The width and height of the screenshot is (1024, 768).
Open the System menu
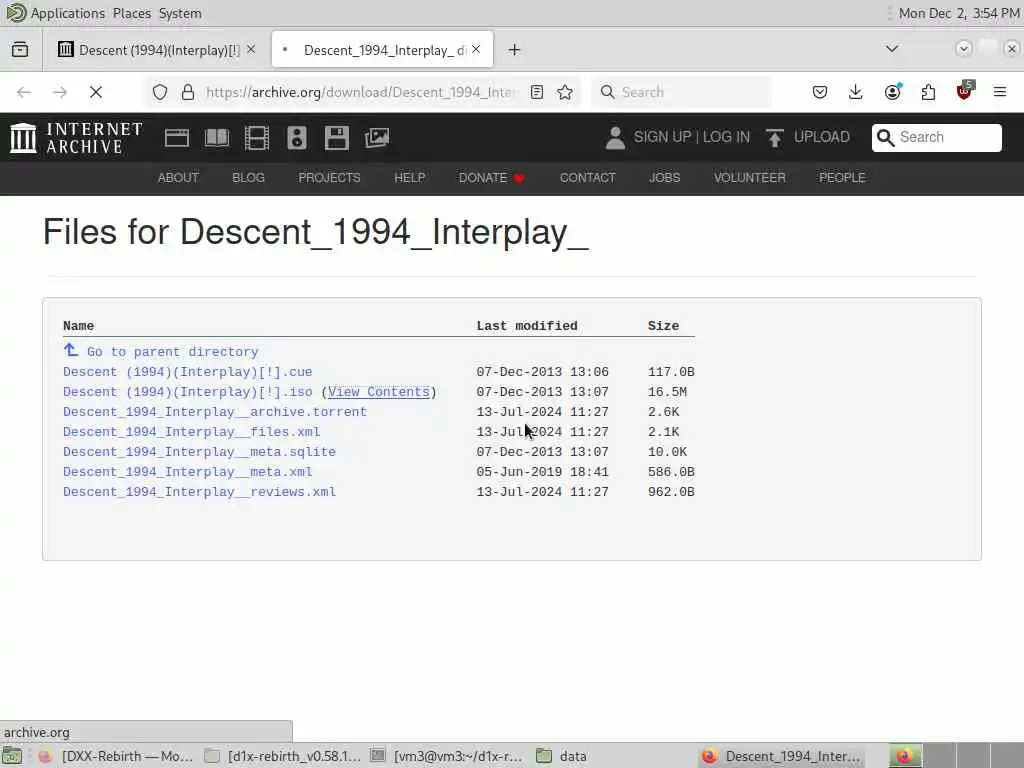tap(180, 13)
